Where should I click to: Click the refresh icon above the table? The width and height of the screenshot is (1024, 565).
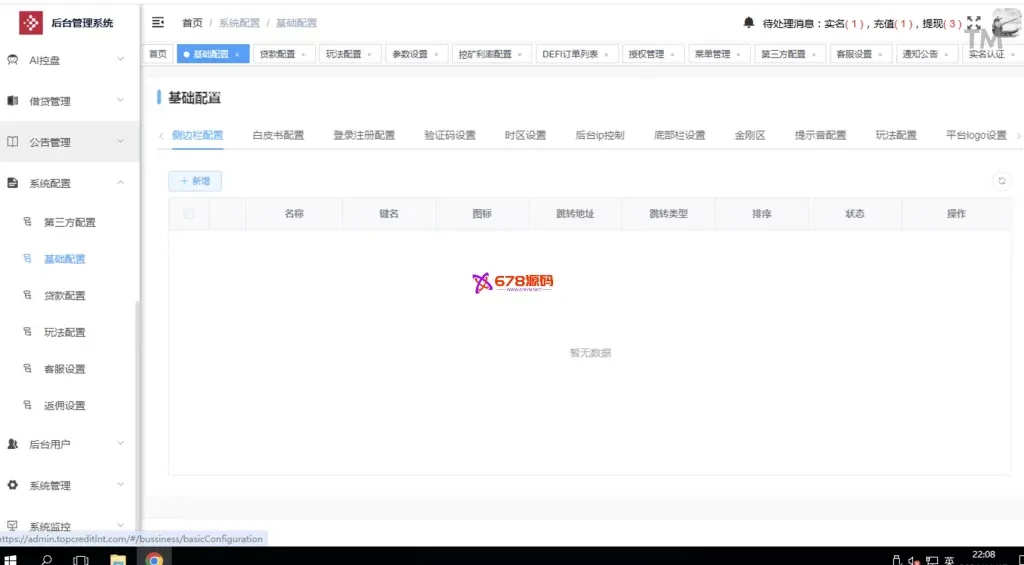[1000, 181]
